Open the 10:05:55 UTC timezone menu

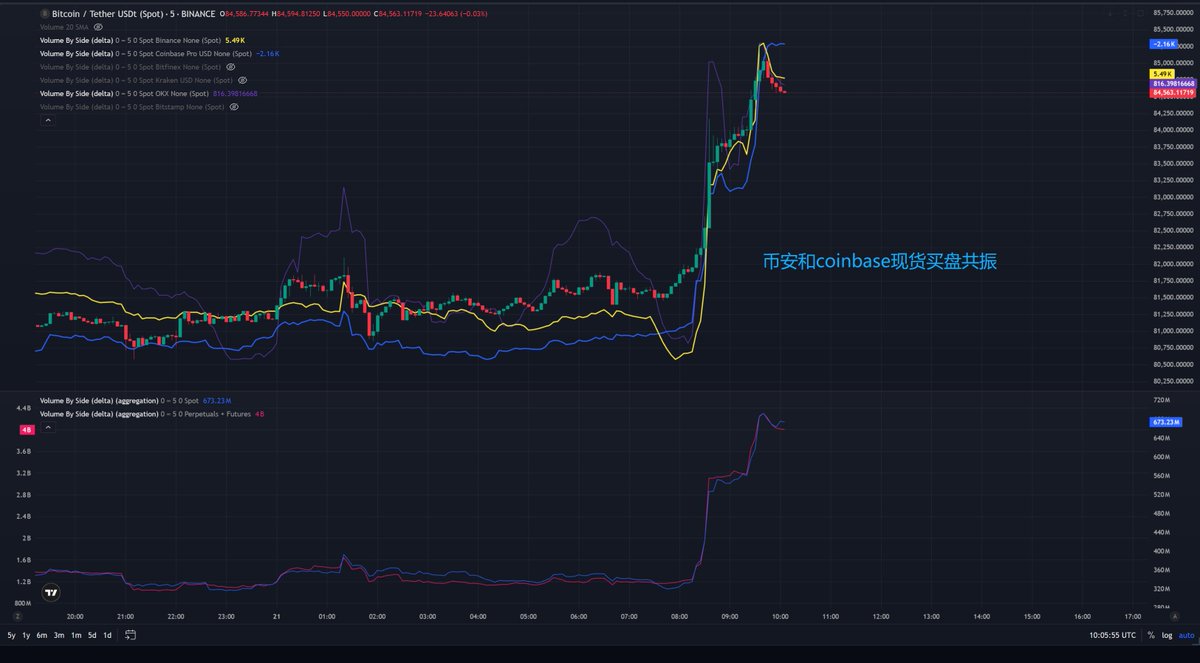pyautogui.click(x=1112, y=635)
